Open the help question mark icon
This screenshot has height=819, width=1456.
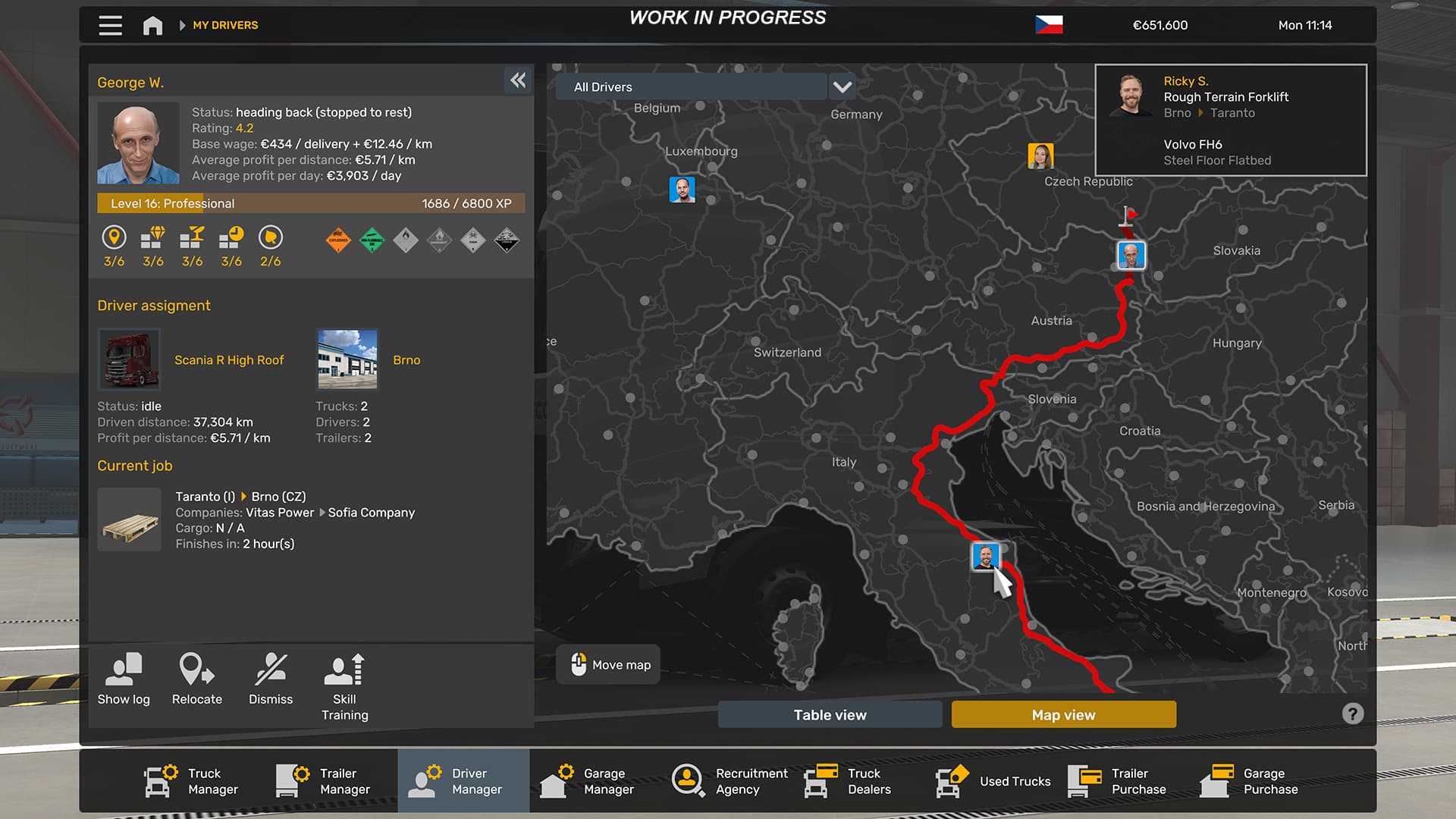pyautogui.click(x=1352, y=714)
